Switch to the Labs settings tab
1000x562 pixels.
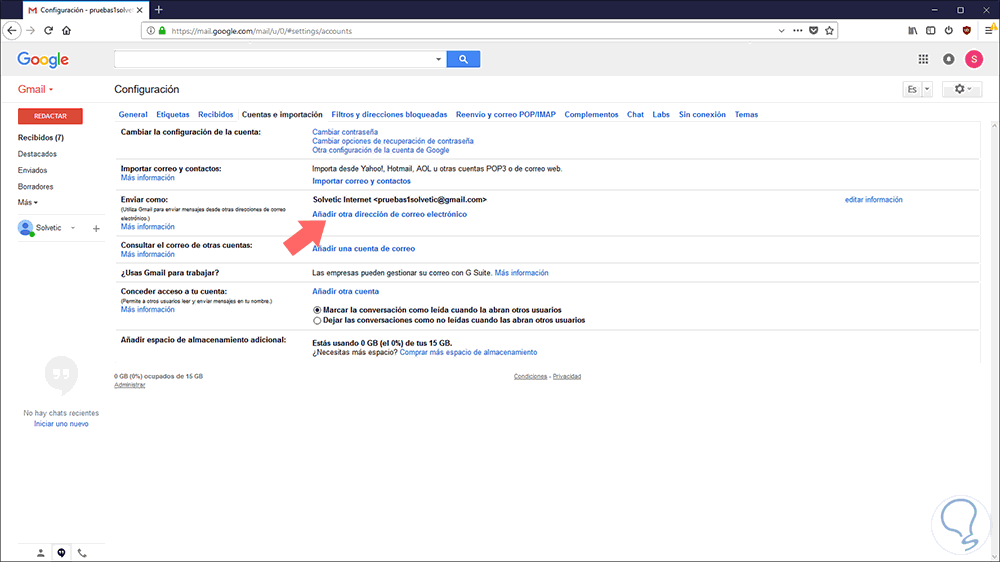pyautogui.click(x=661, y=115)
